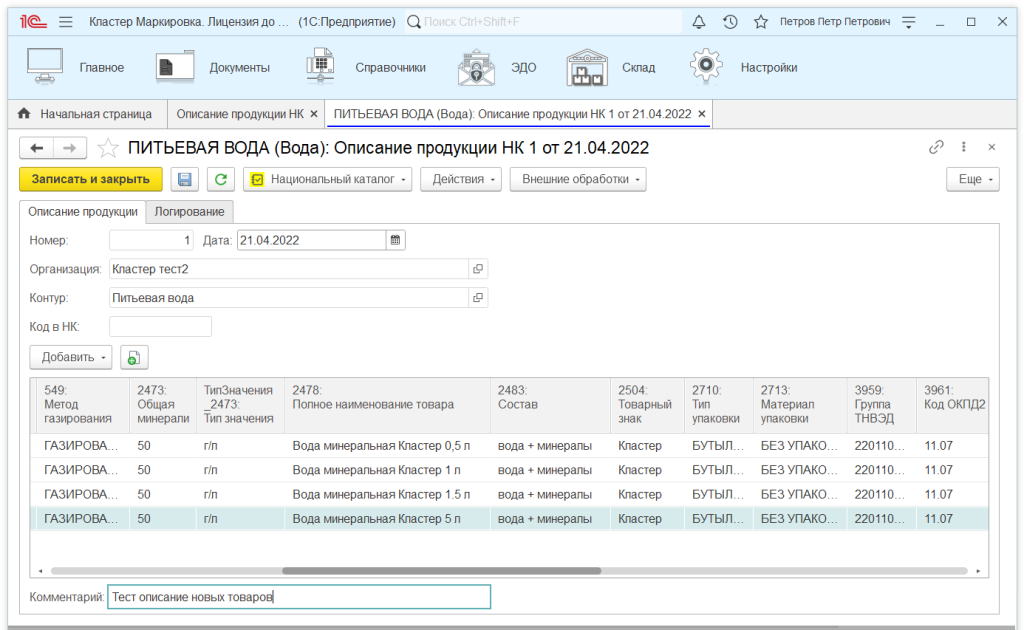Close the ПИТЬЕВАЯ ВОДА document tab
The height and width of the screenshot is (630, 1024).
coord(701,114)
